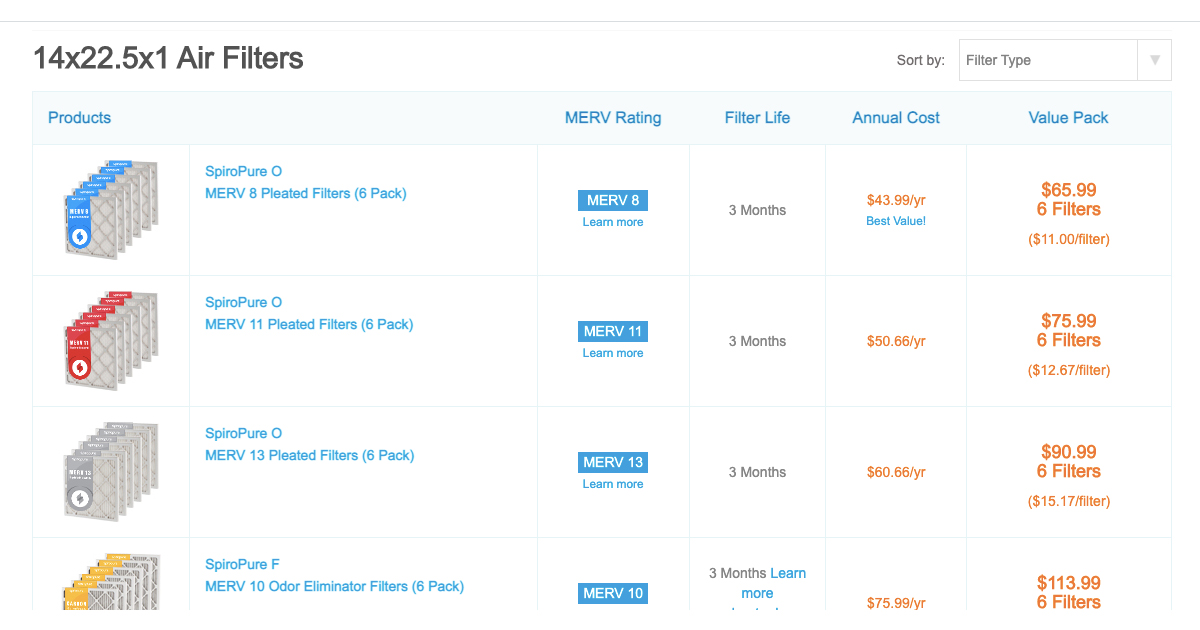Viewport: 1200px width, 630px height.
Task: Click the MERV 13 rating badge
Action: click(x=613, y=462)
